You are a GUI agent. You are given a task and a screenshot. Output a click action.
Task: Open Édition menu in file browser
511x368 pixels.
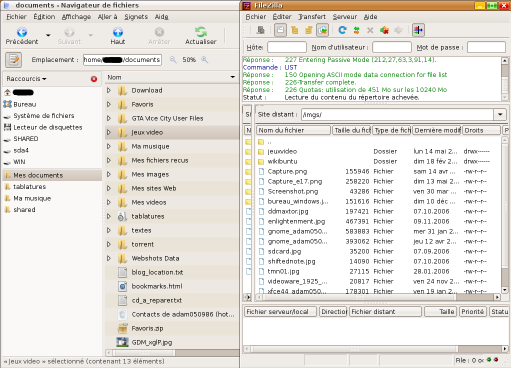tap(44, 17)
